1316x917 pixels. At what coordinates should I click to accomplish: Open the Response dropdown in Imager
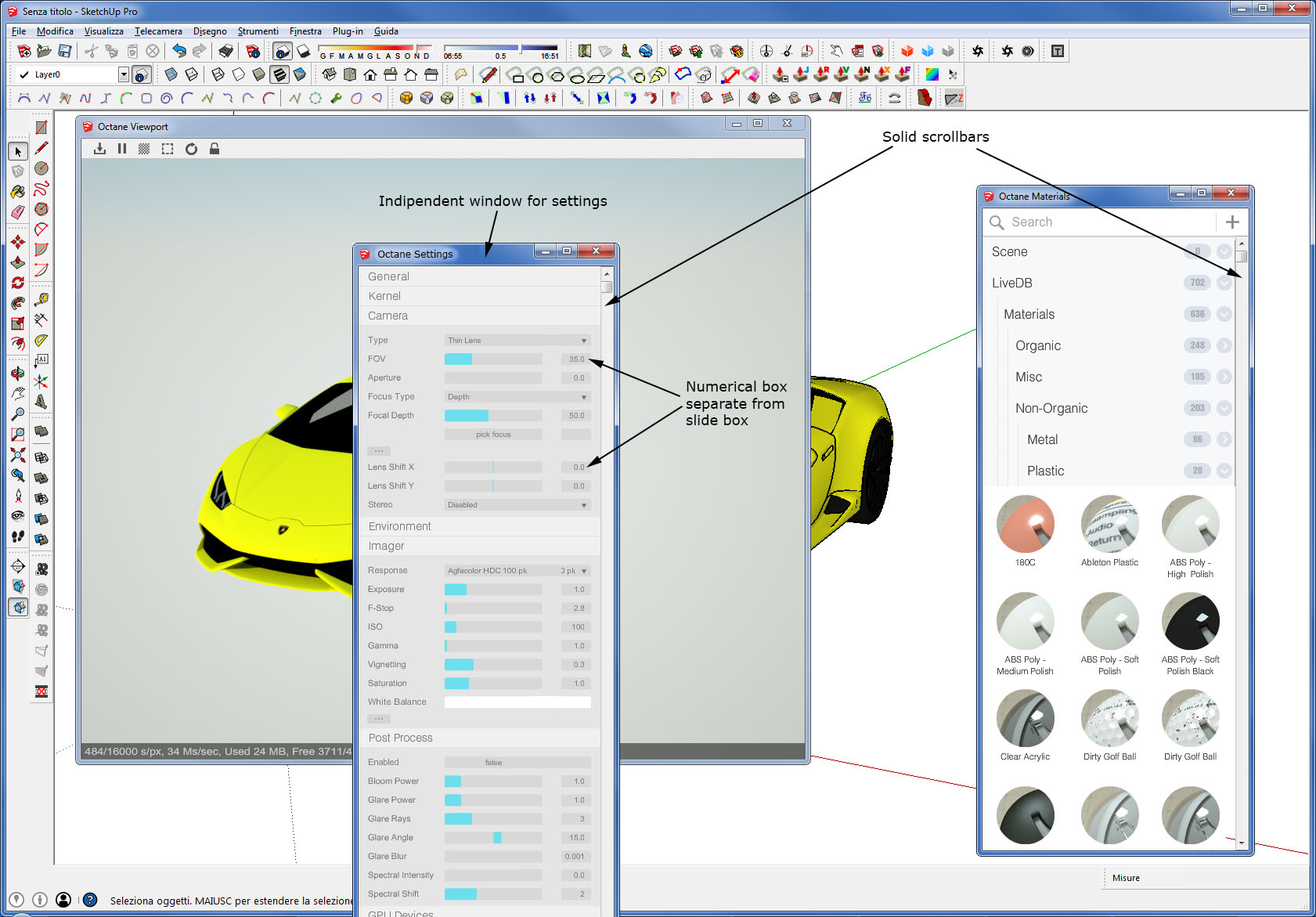(x=517, y=570)
